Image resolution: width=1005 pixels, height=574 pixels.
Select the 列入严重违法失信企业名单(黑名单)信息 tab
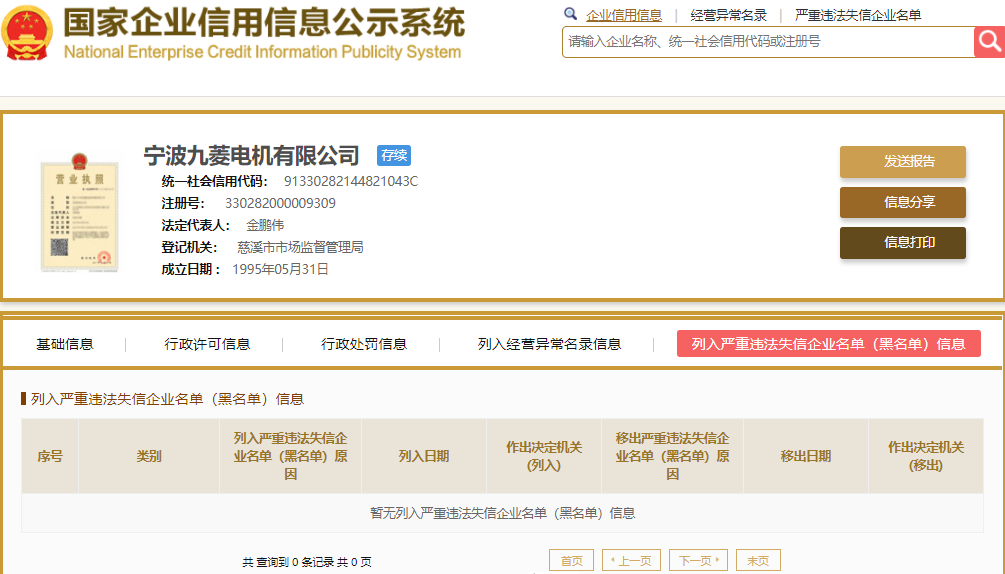[x=829, y=344]
